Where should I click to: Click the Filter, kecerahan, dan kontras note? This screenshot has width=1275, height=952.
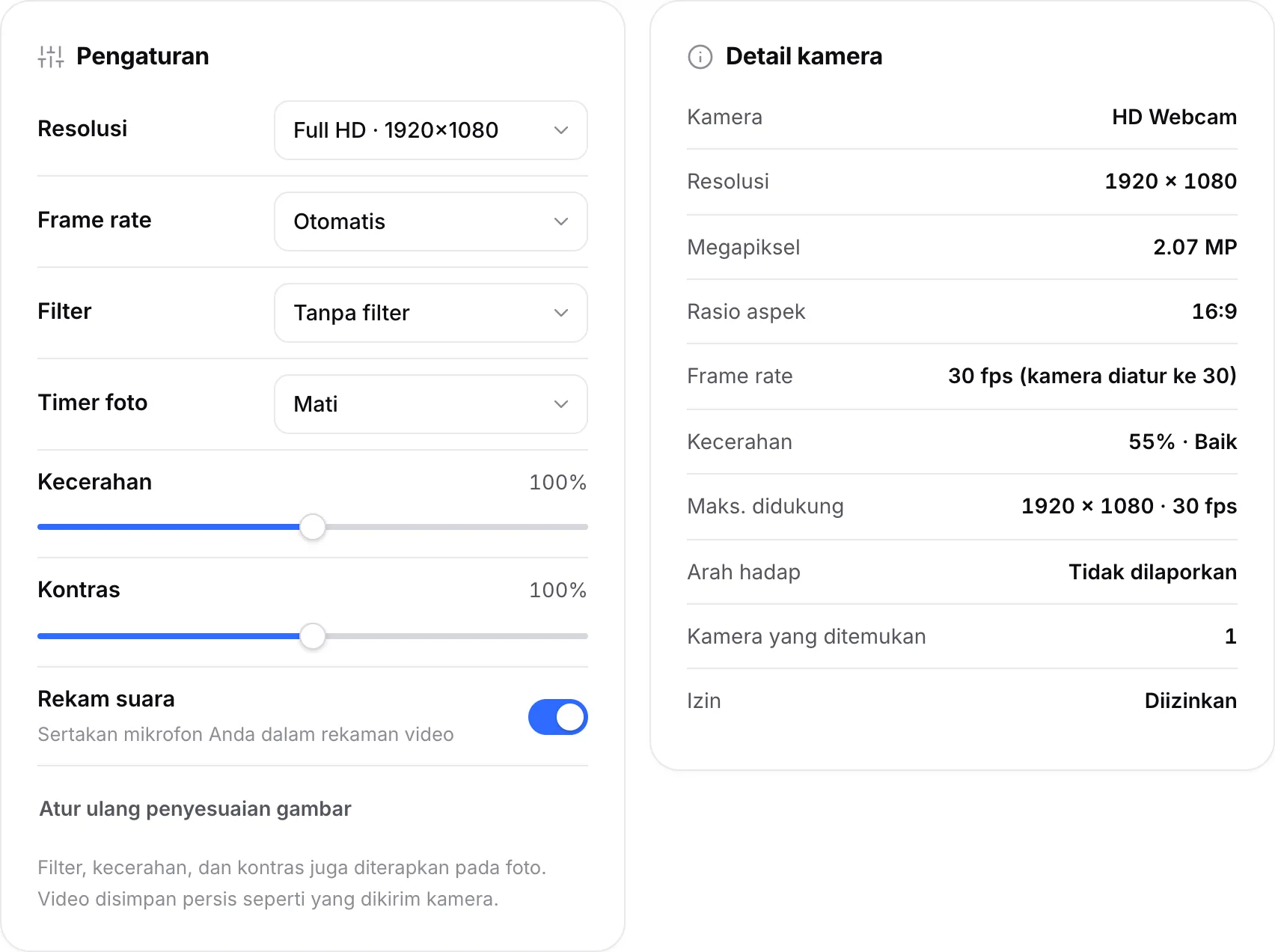(293, 883)
